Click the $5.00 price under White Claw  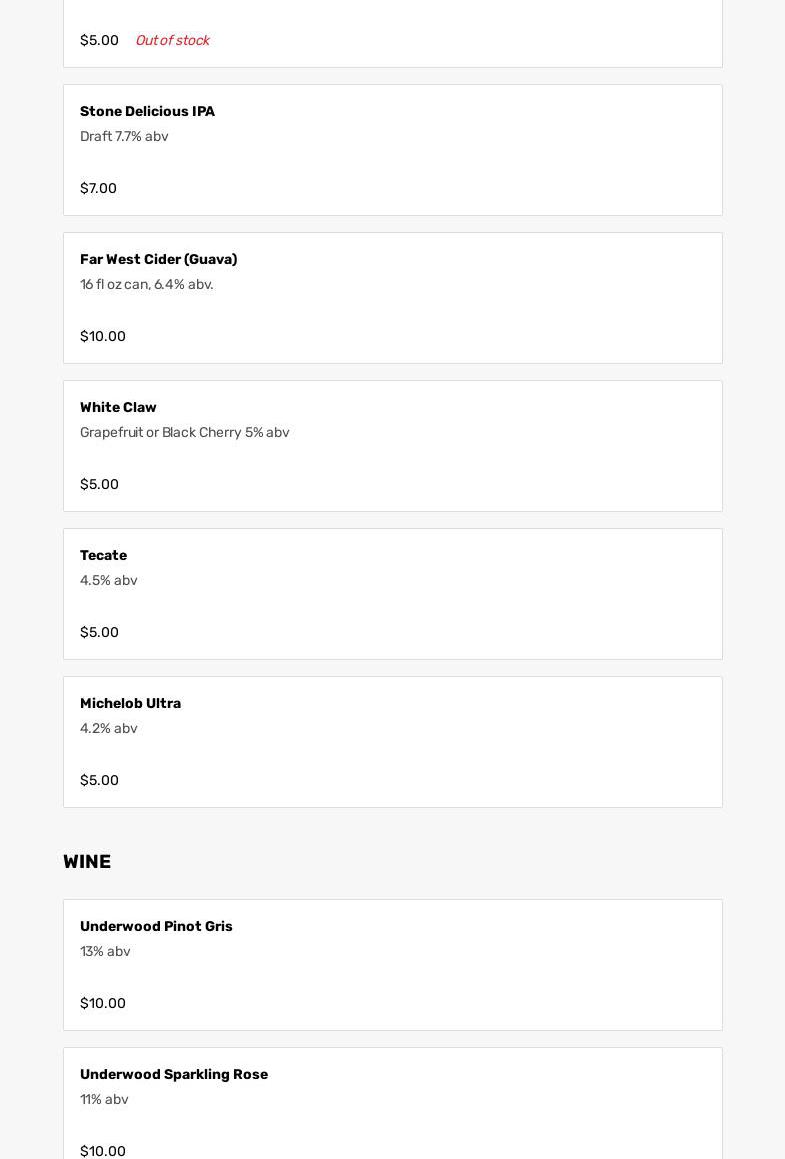[99, 484]
